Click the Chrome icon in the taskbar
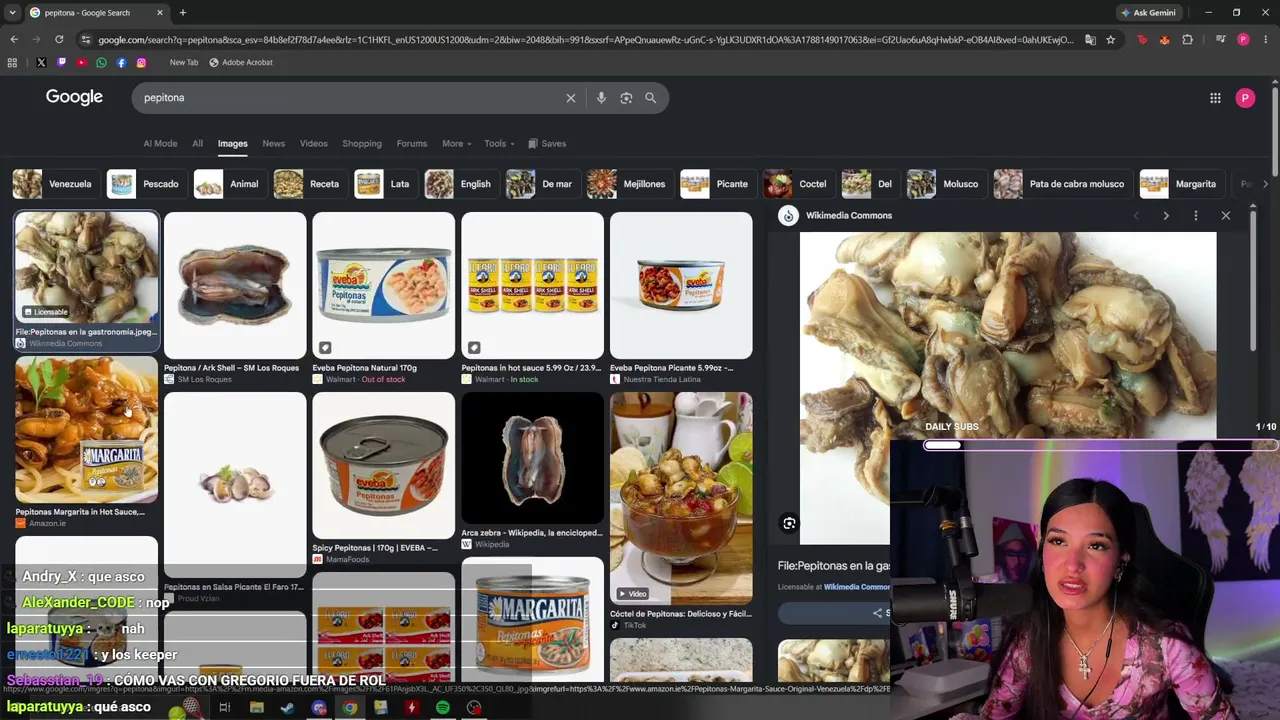 [x=350, y=708]
